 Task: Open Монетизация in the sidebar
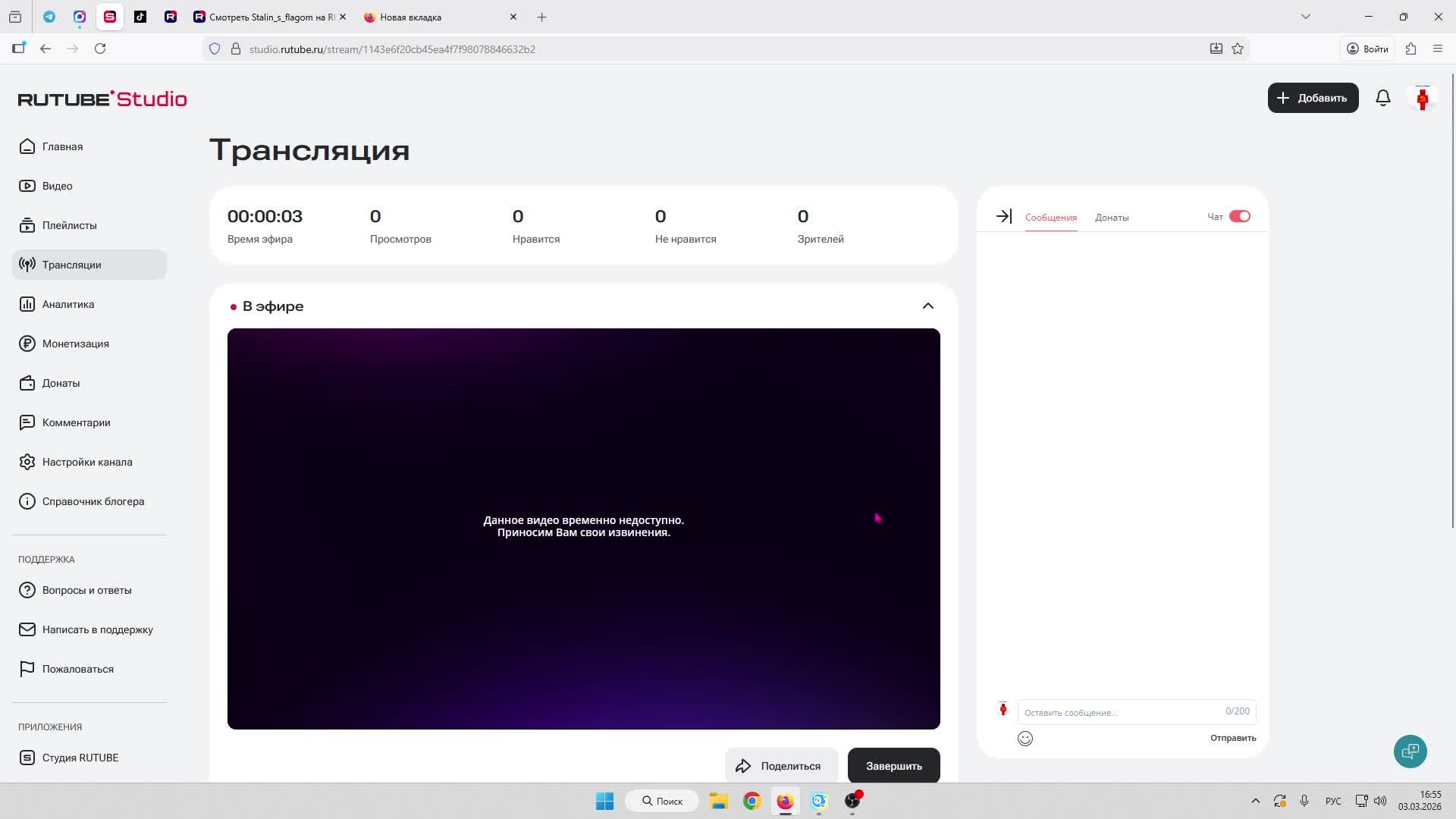pyautogui.click(x=75, y=344)
